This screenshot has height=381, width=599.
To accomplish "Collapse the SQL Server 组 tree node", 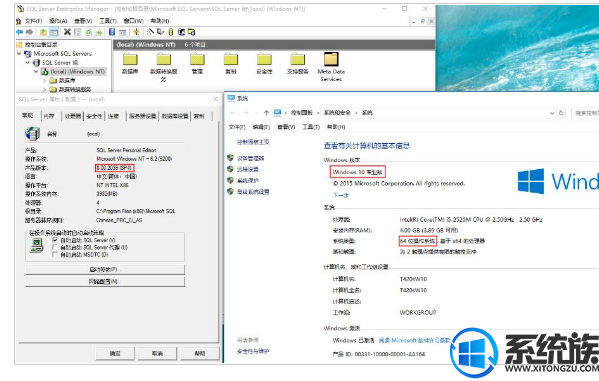I will click(x=28, y=62).
